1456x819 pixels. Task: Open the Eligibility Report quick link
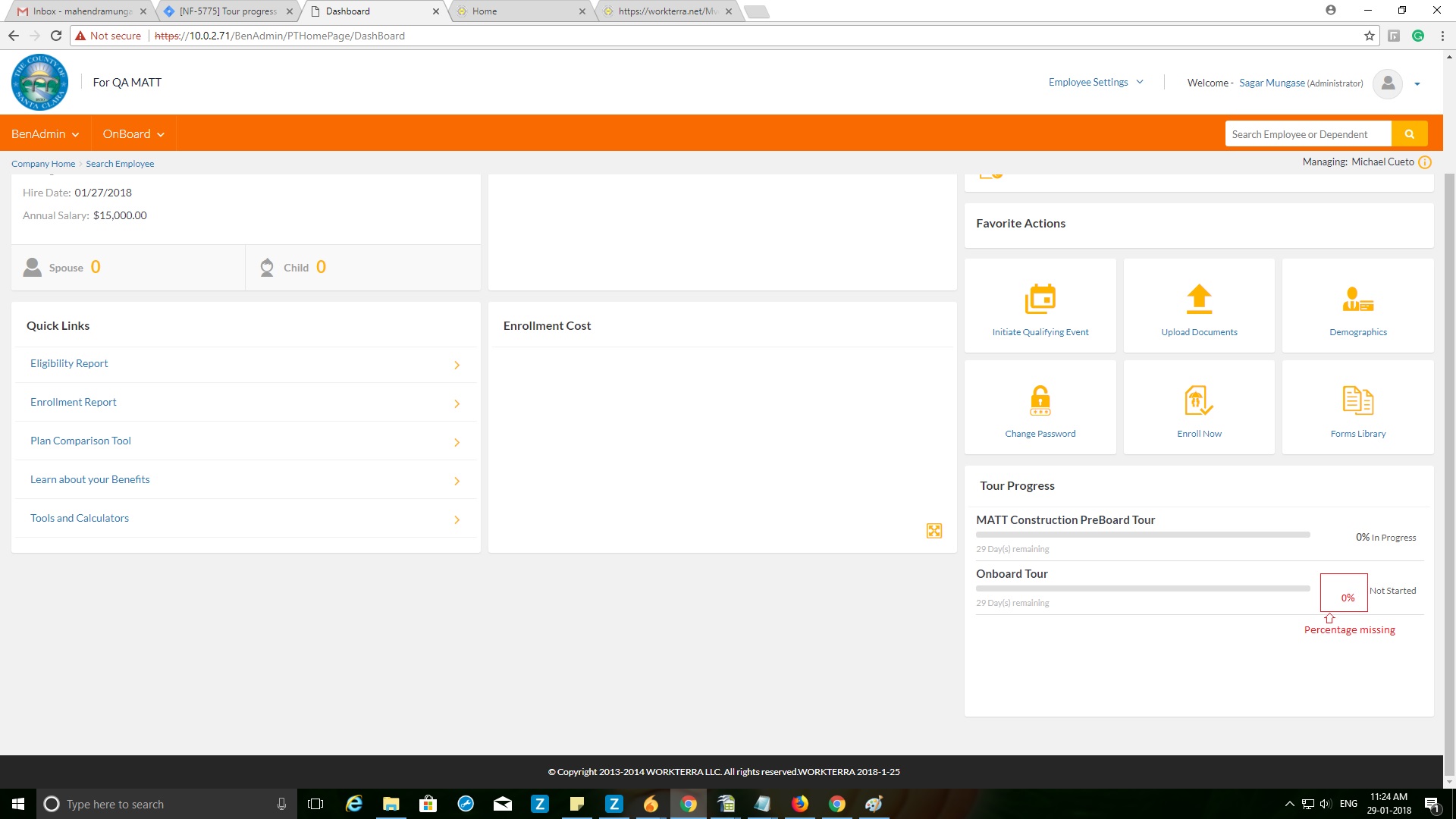pyautogui.click(x=69, y=363)
